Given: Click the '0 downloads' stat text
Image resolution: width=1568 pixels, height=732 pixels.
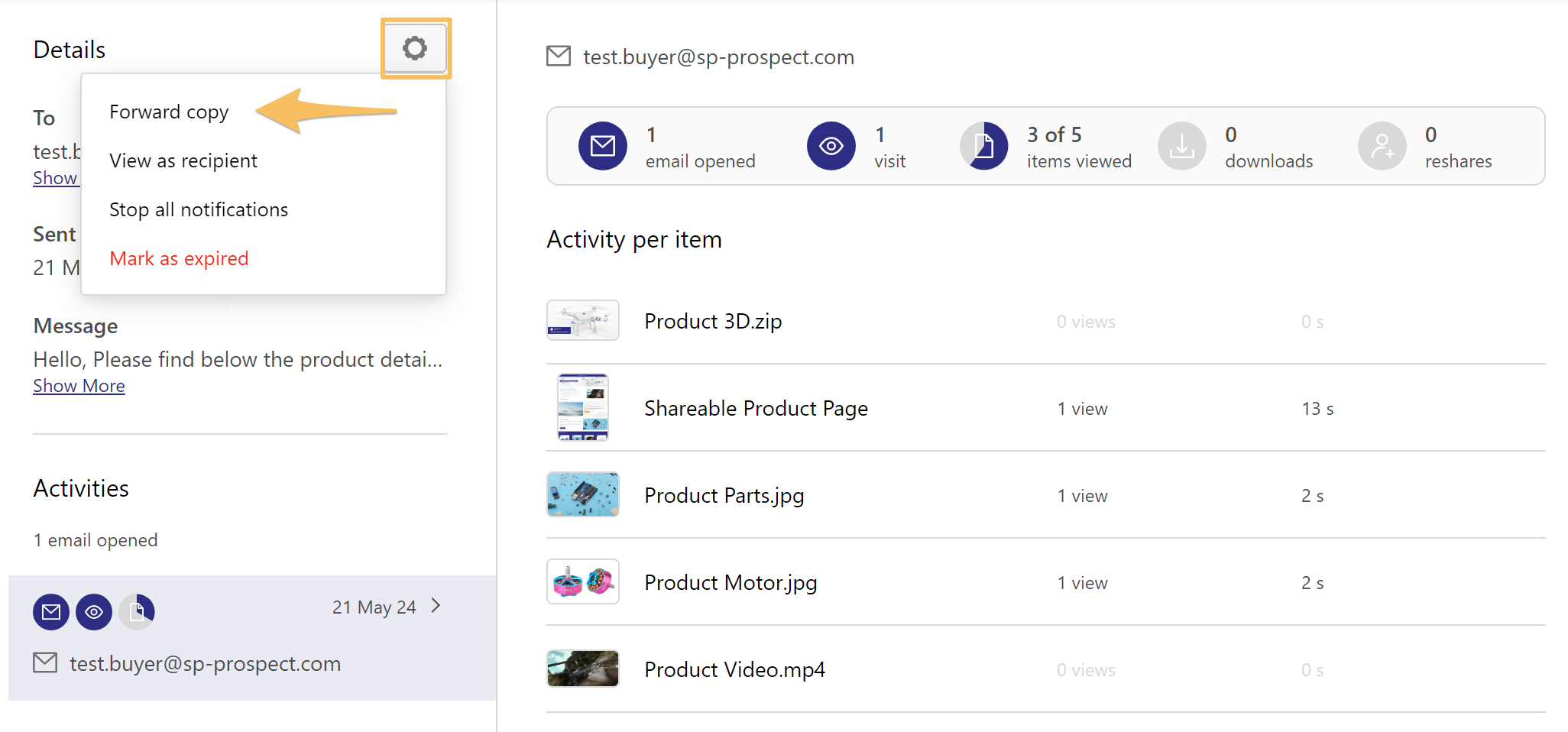Looking at the screenshot, I should [1268, 147].
